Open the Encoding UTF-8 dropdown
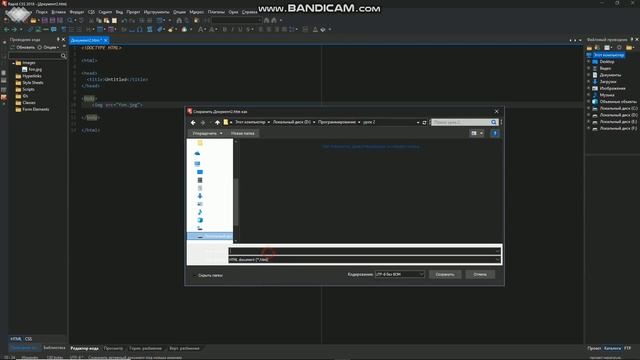 point(400,274)
